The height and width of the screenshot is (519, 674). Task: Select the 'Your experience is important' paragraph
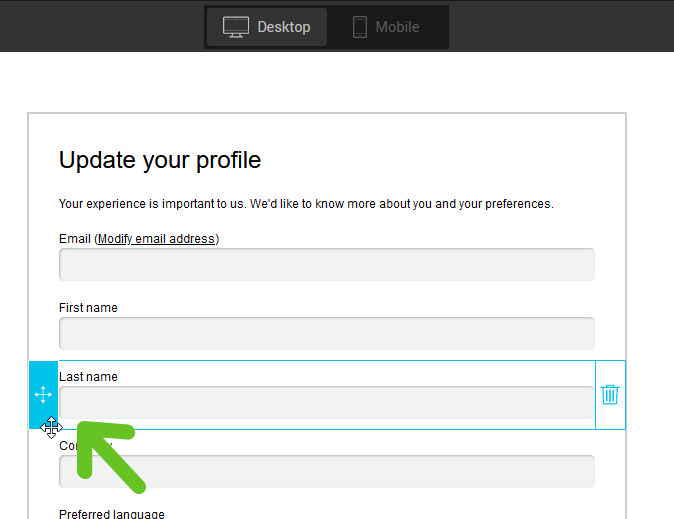click(x=306, y=204)
